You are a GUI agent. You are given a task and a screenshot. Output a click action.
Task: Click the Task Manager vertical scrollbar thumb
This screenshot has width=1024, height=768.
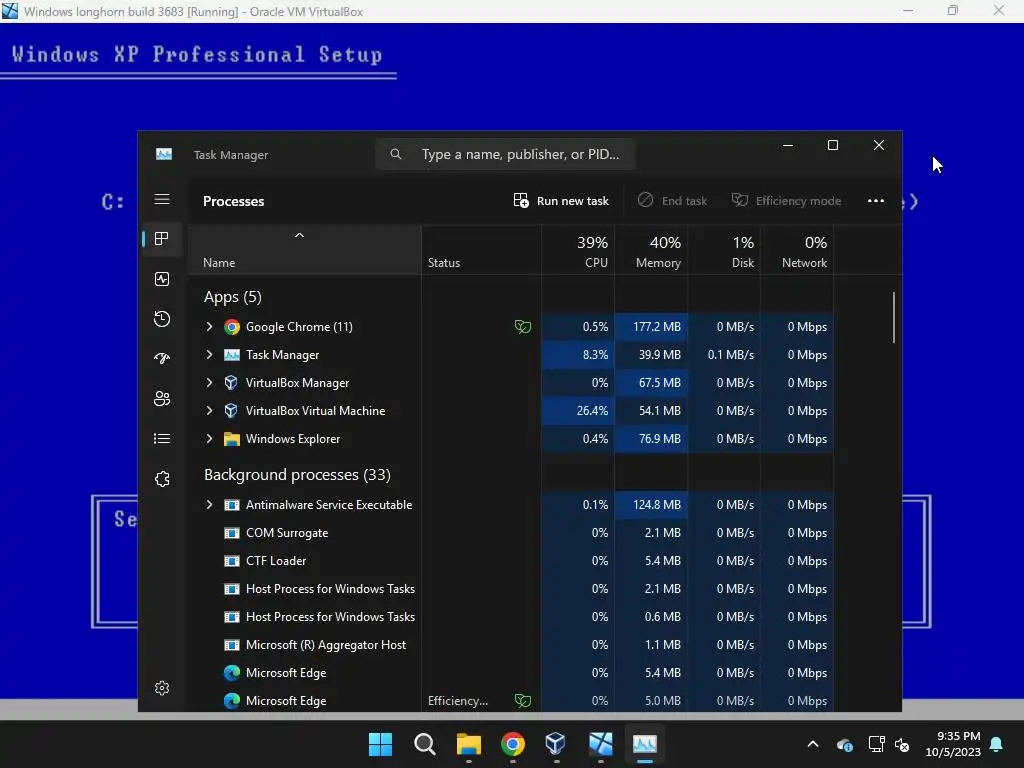click(x=893, y=317)
